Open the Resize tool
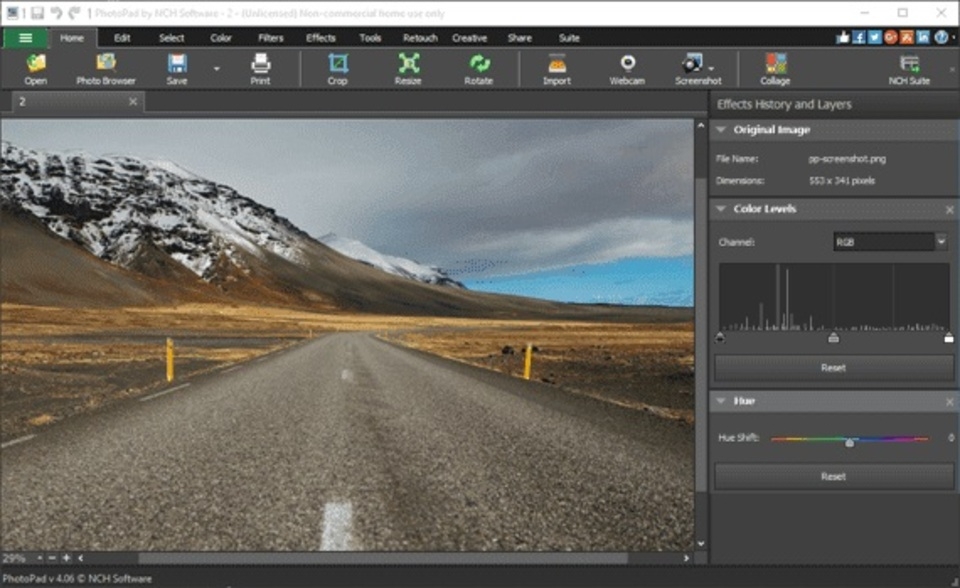The image size is (960, 588). tap(407, 68)
